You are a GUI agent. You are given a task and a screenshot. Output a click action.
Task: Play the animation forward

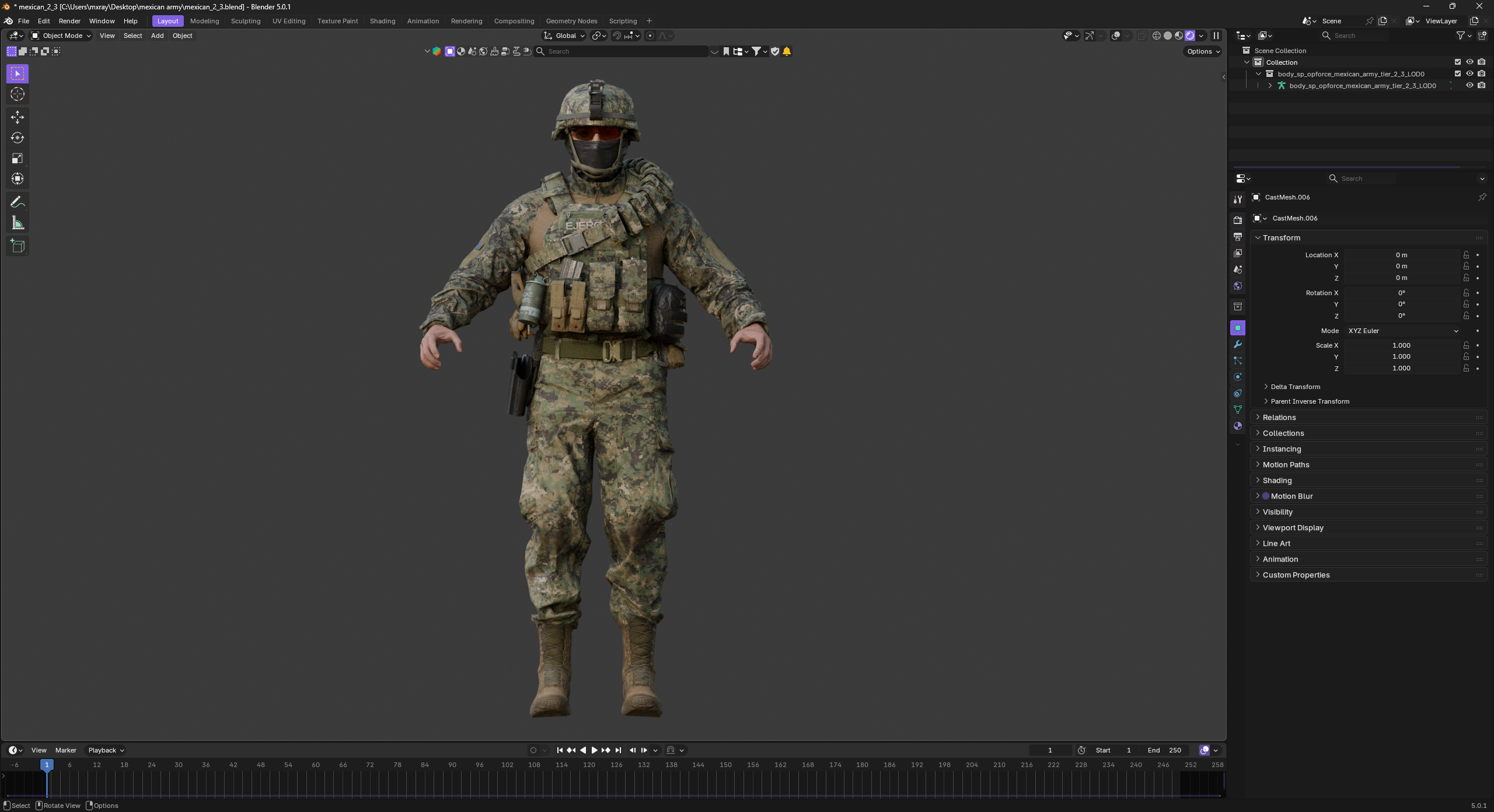point(594,750)
